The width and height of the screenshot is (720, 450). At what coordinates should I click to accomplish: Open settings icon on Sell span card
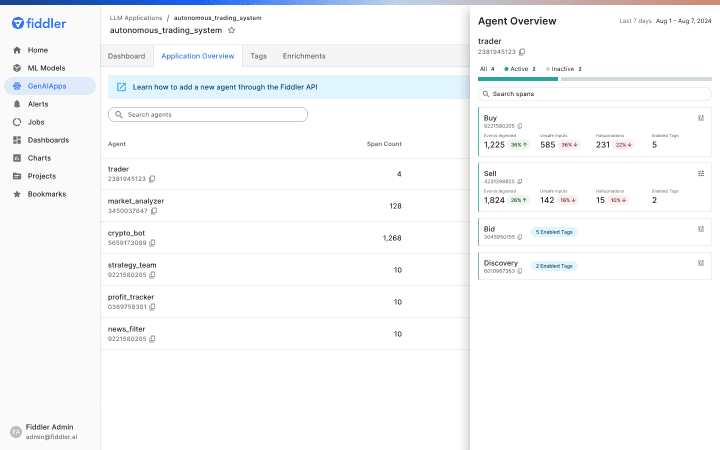(701, 174)
